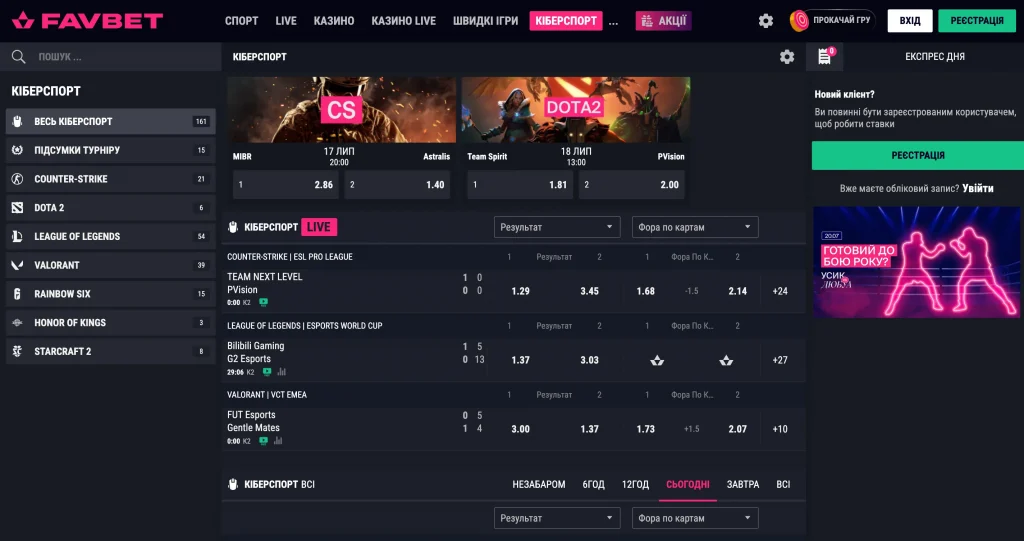Click the Кіберспорт Live section icon

click(232, 227)
